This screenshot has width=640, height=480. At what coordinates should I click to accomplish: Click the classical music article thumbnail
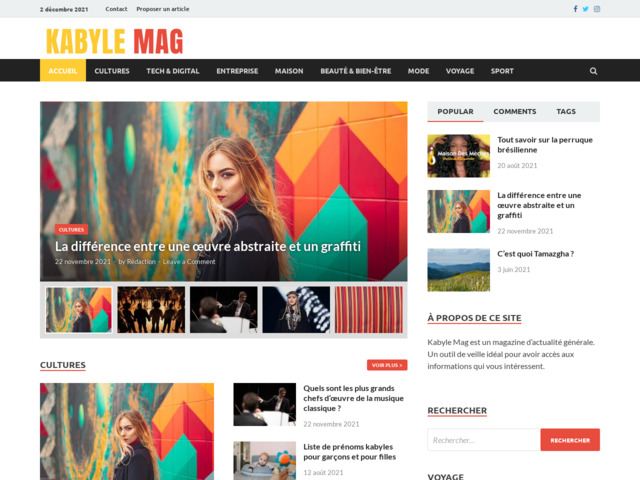pyautogui.click(x=264, y=404)
